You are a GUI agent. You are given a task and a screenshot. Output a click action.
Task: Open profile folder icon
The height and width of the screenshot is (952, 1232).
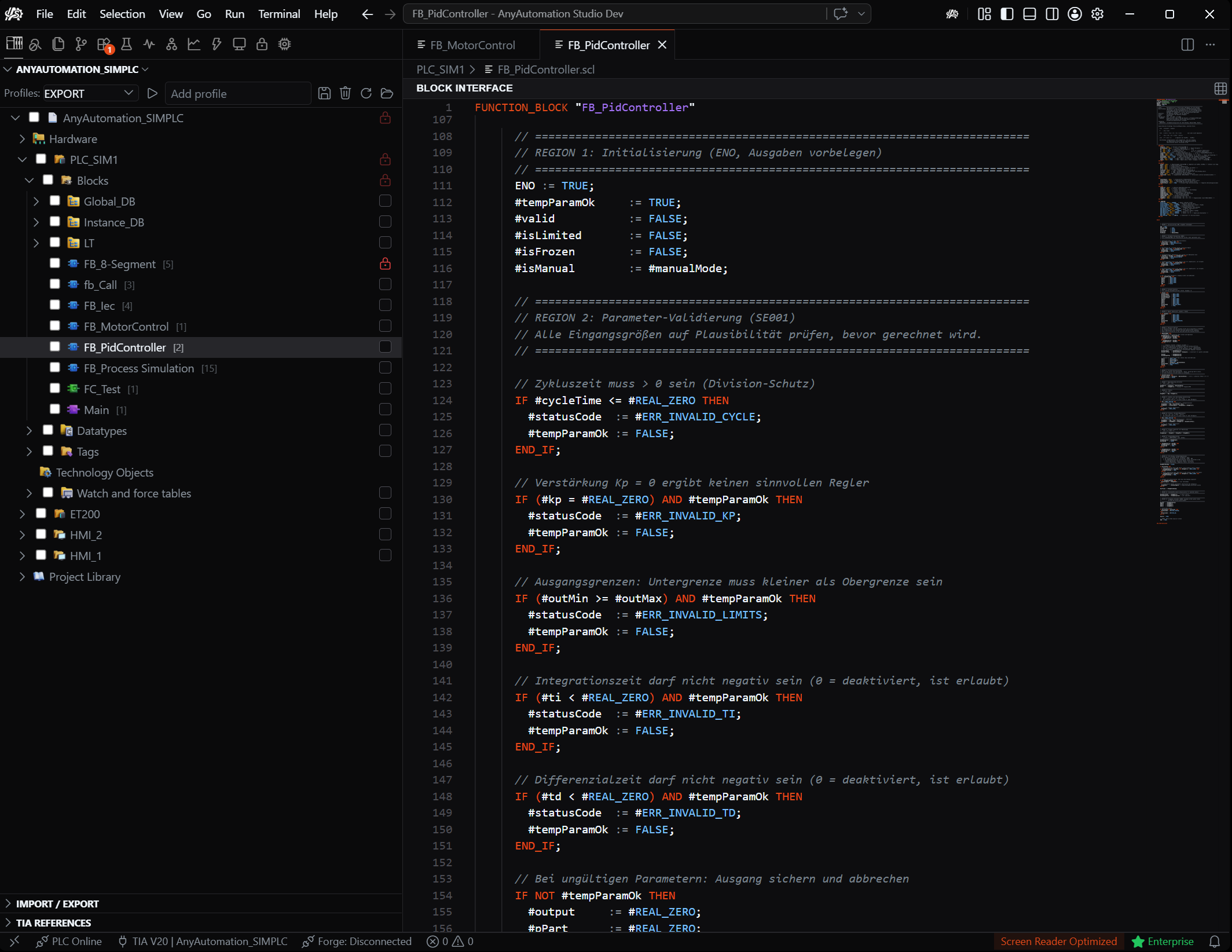387,93
